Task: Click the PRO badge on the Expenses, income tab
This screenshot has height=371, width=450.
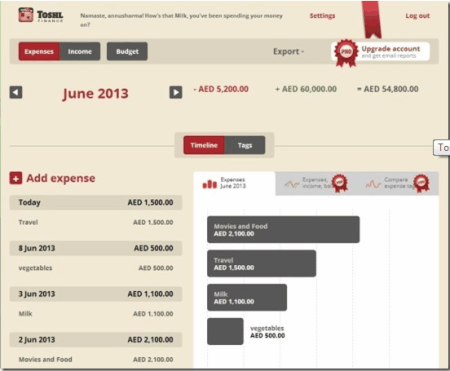Action: pyautogui.click(x=340, y=183)
